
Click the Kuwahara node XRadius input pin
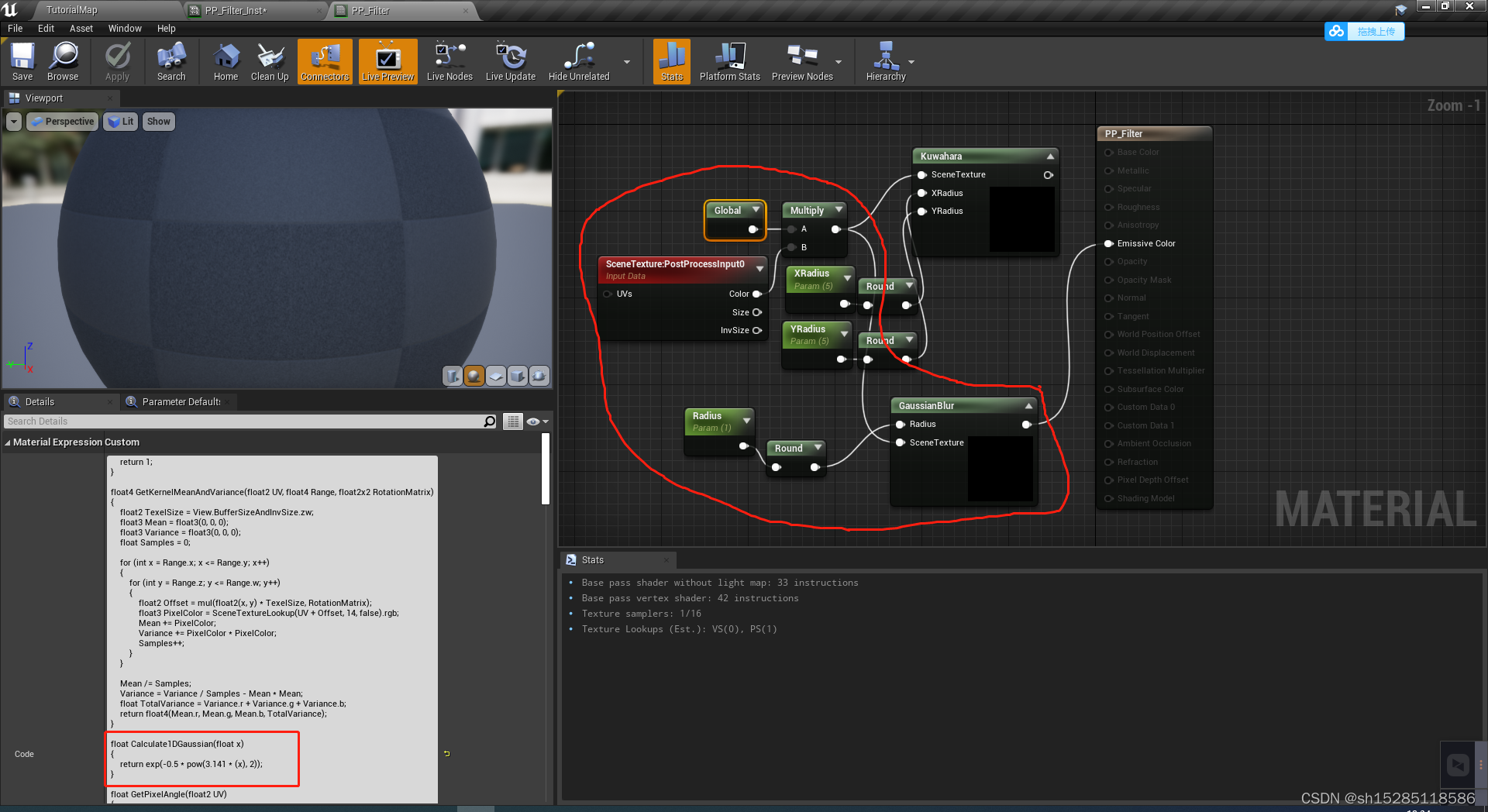[x=921, y=193]
